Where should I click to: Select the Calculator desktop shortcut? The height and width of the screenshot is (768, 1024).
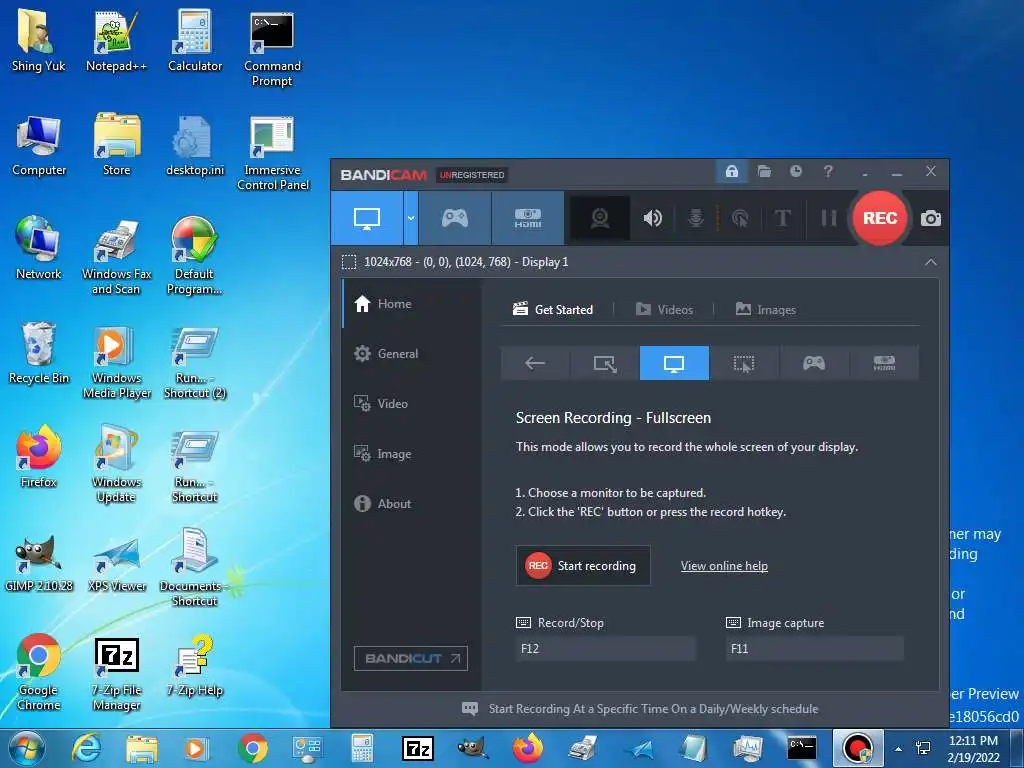point(195,42)
